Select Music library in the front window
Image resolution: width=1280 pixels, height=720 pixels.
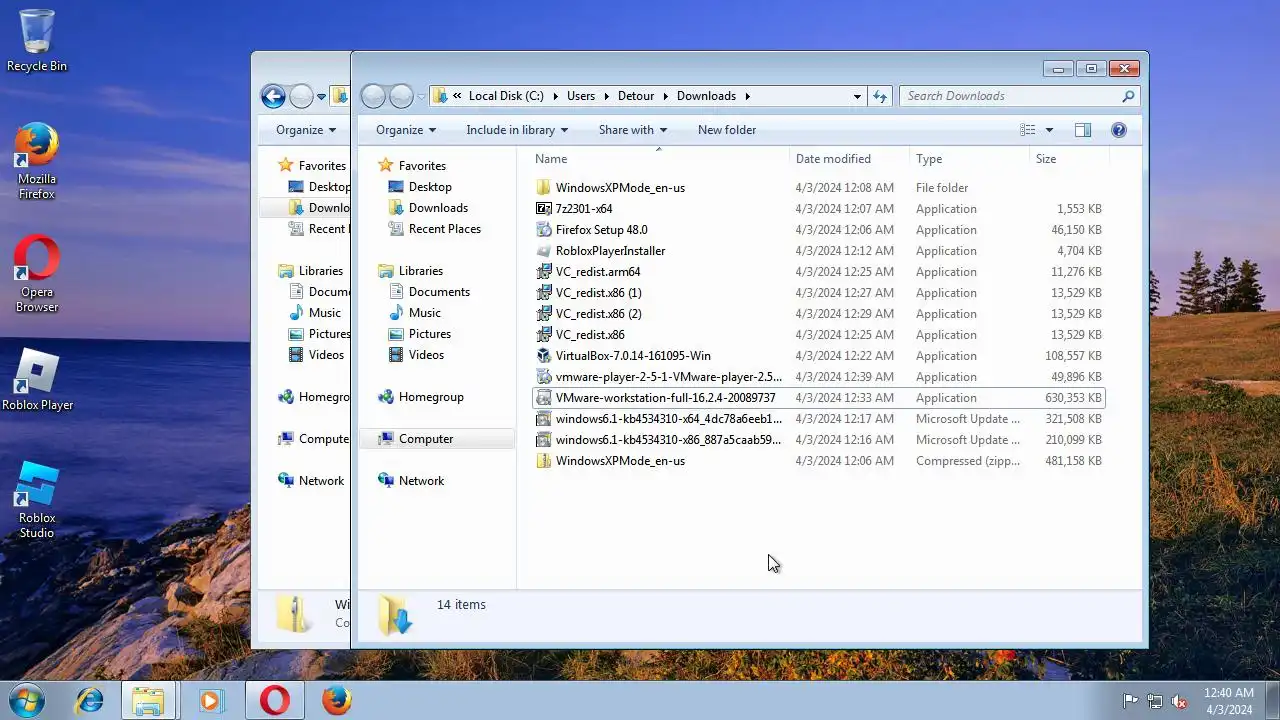point(424,313)
